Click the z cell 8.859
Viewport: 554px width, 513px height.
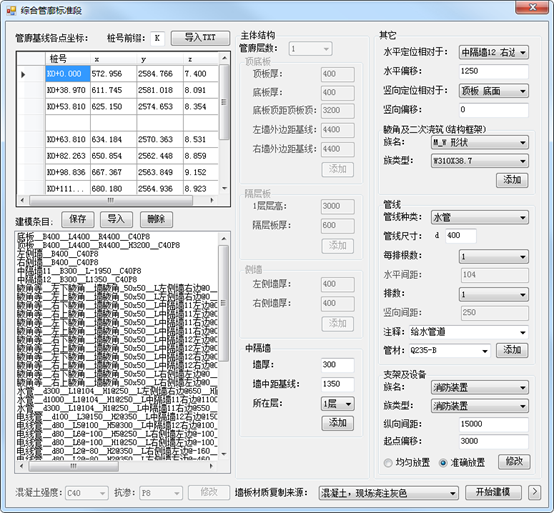pyautogui.click(x=201, y=156)
